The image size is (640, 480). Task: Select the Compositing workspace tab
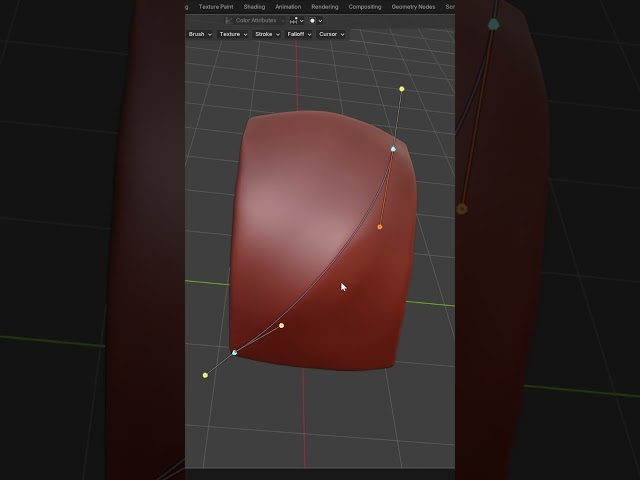click(x=365, y=7)
